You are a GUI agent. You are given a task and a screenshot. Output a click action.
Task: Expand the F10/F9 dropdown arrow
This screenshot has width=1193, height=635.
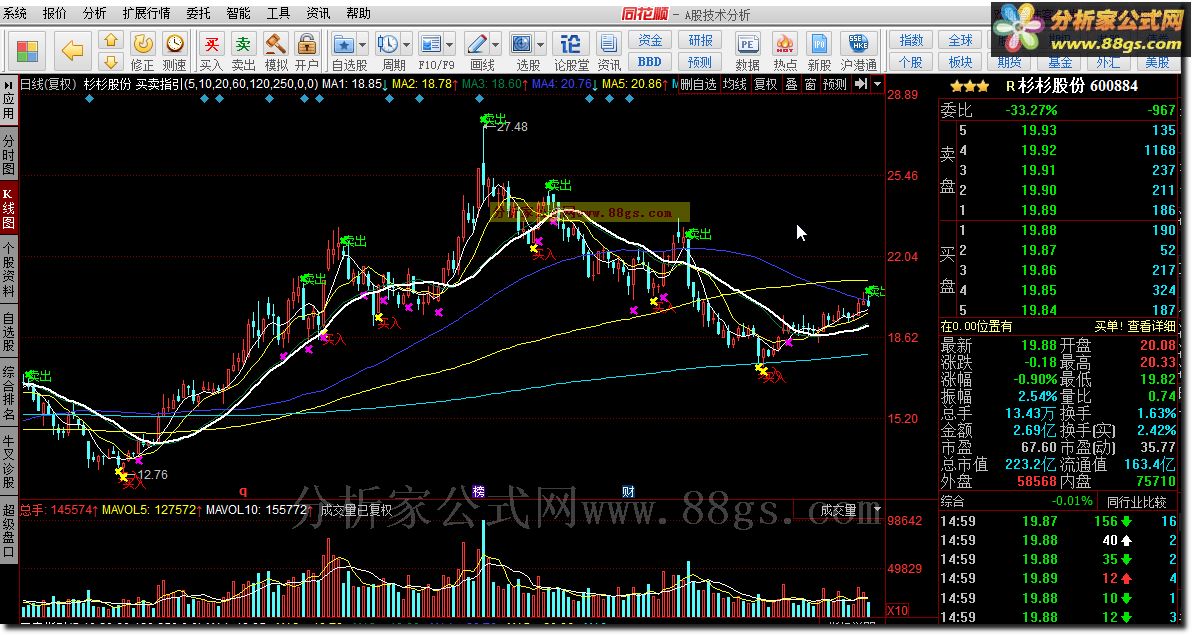[450, 45]
